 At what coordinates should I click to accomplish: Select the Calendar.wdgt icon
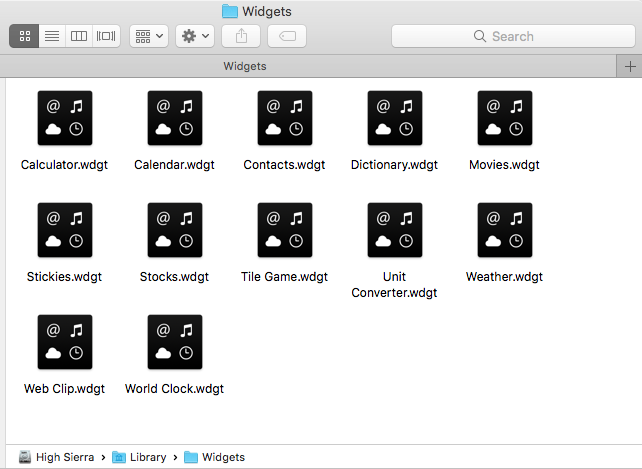click(175, 118)
